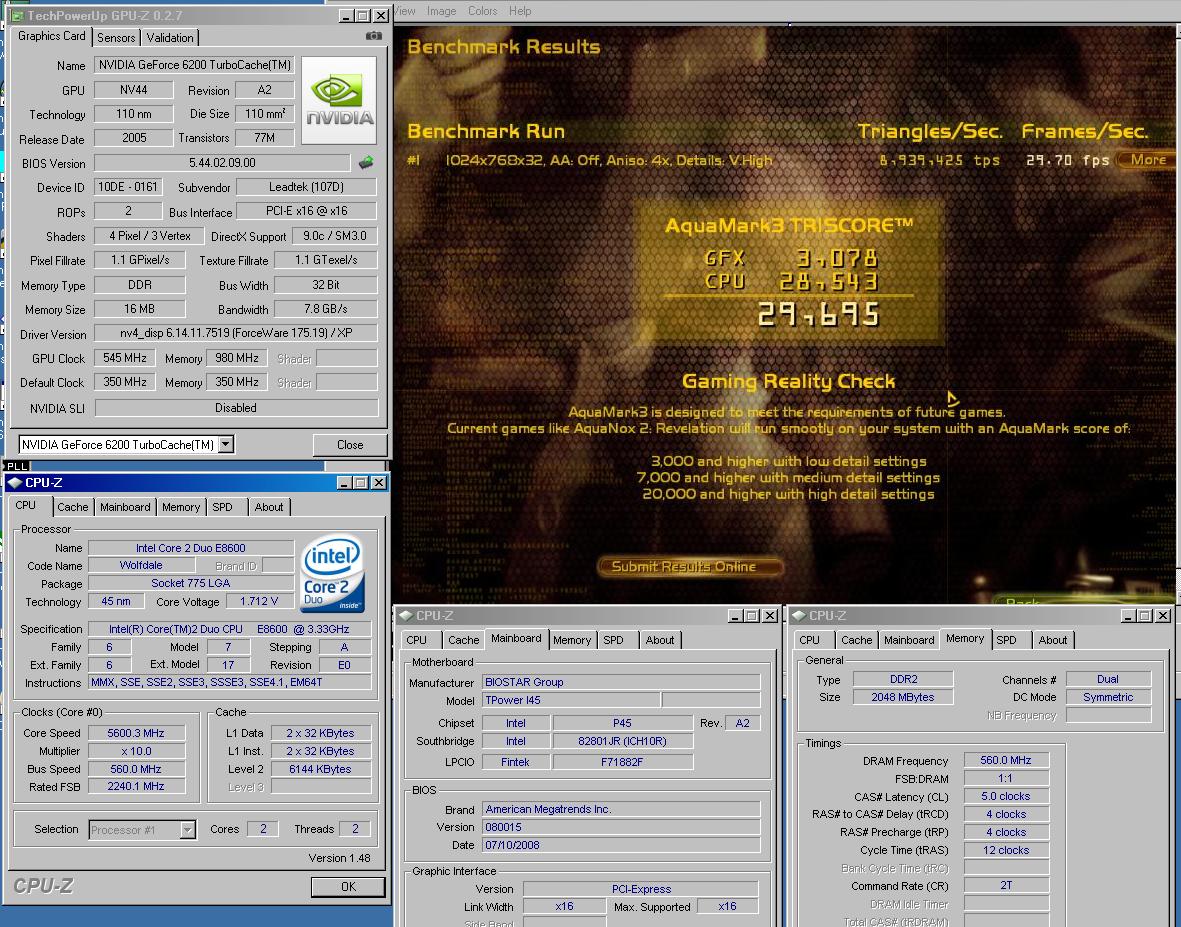Click the Core Speed 5600.3 MHz value

(x=136, y=733)
